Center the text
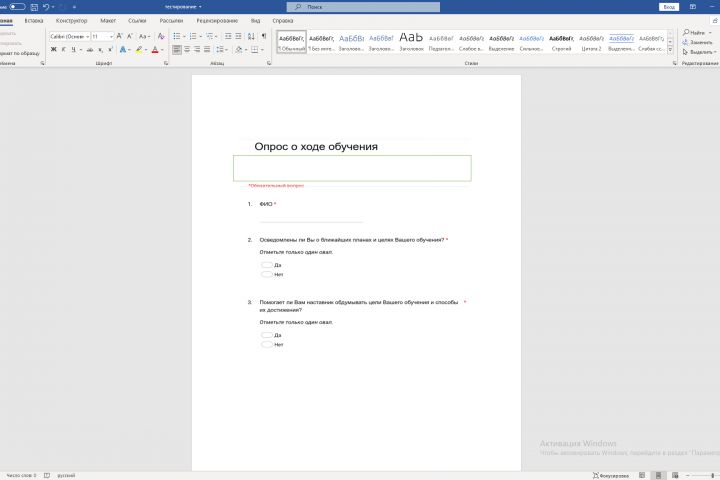 187,49
